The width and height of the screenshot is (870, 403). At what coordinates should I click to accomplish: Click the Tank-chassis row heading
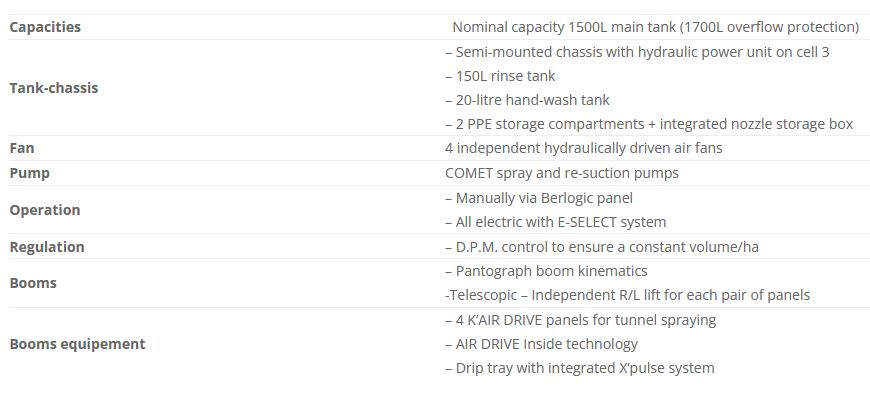(x=54, y=88)
